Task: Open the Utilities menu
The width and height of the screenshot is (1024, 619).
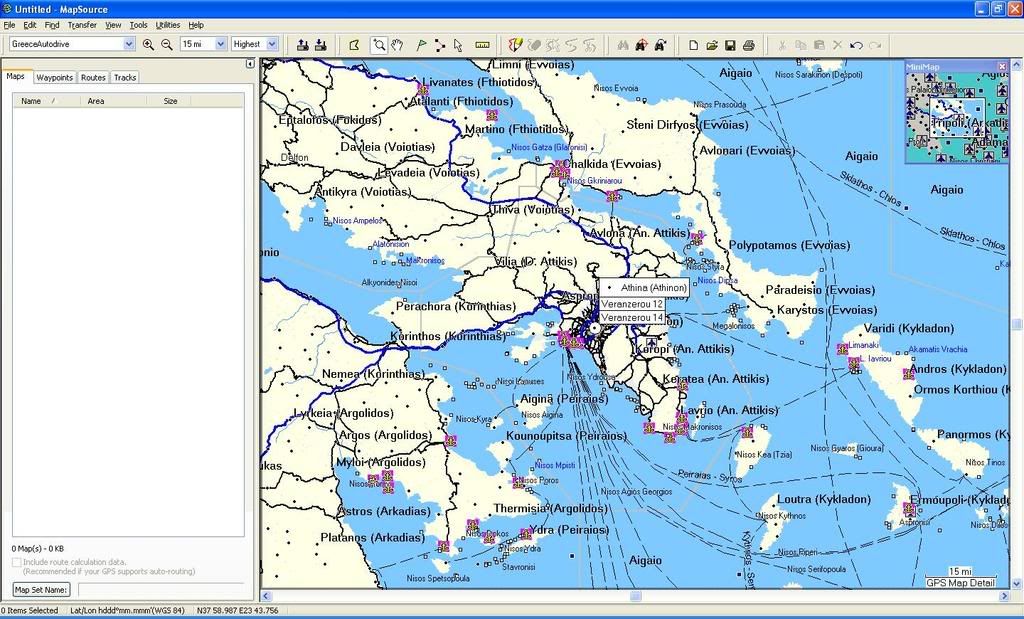Action: [168, 25]
